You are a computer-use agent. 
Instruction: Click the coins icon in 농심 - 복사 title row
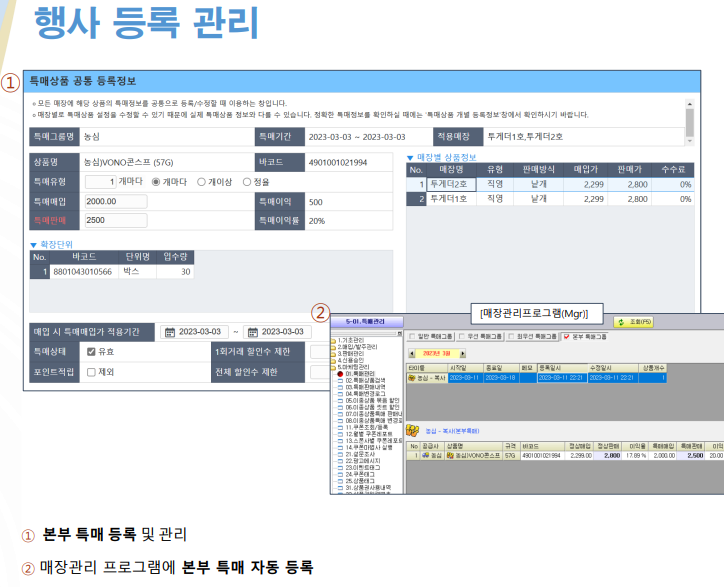click(411, 378)
